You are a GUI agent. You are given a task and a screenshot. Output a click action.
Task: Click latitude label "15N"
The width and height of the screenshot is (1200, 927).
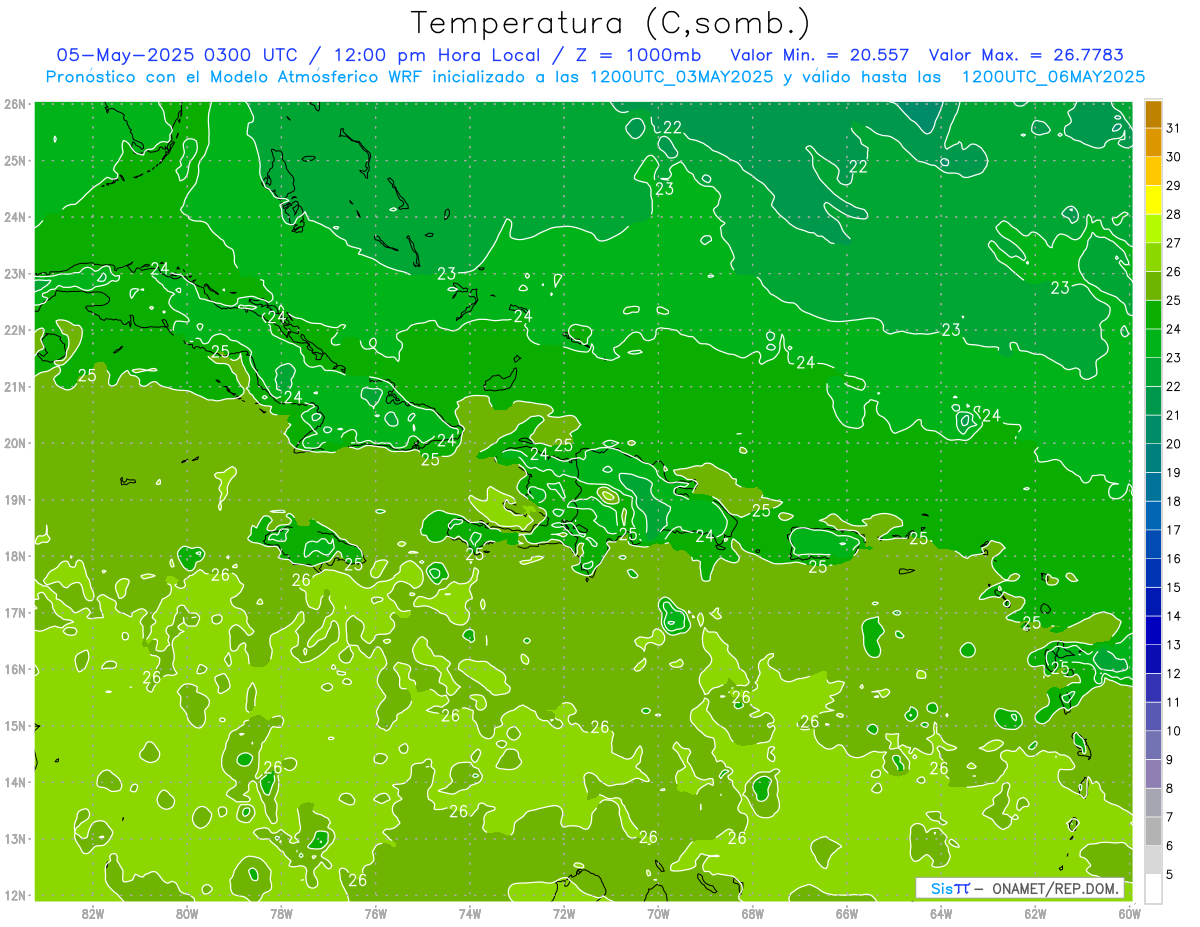click(15, 725)
